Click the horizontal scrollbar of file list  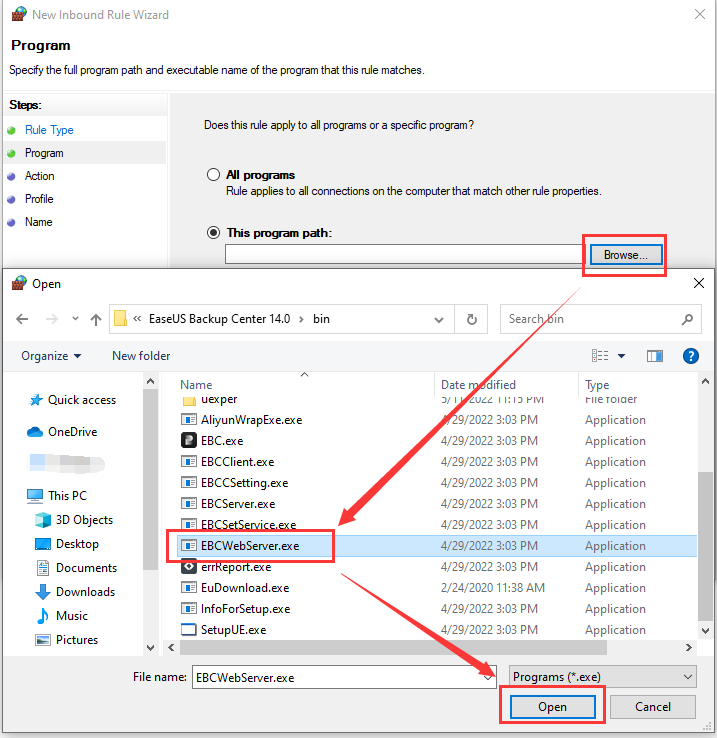point(393,648)
